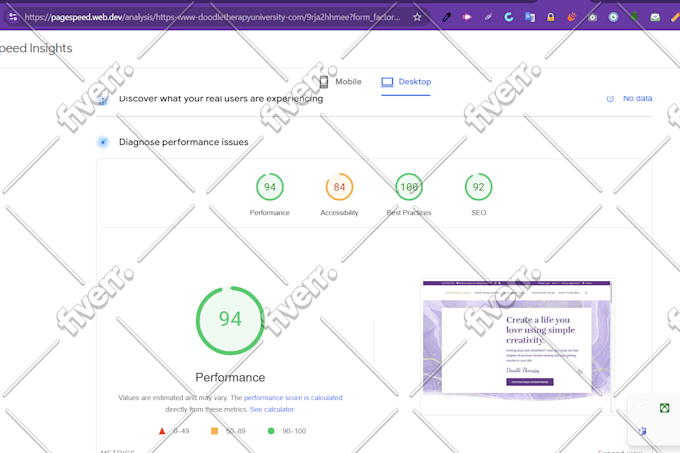Open the blue circular disc extension
Screen dimensions: 680x453
pos(613,17)
